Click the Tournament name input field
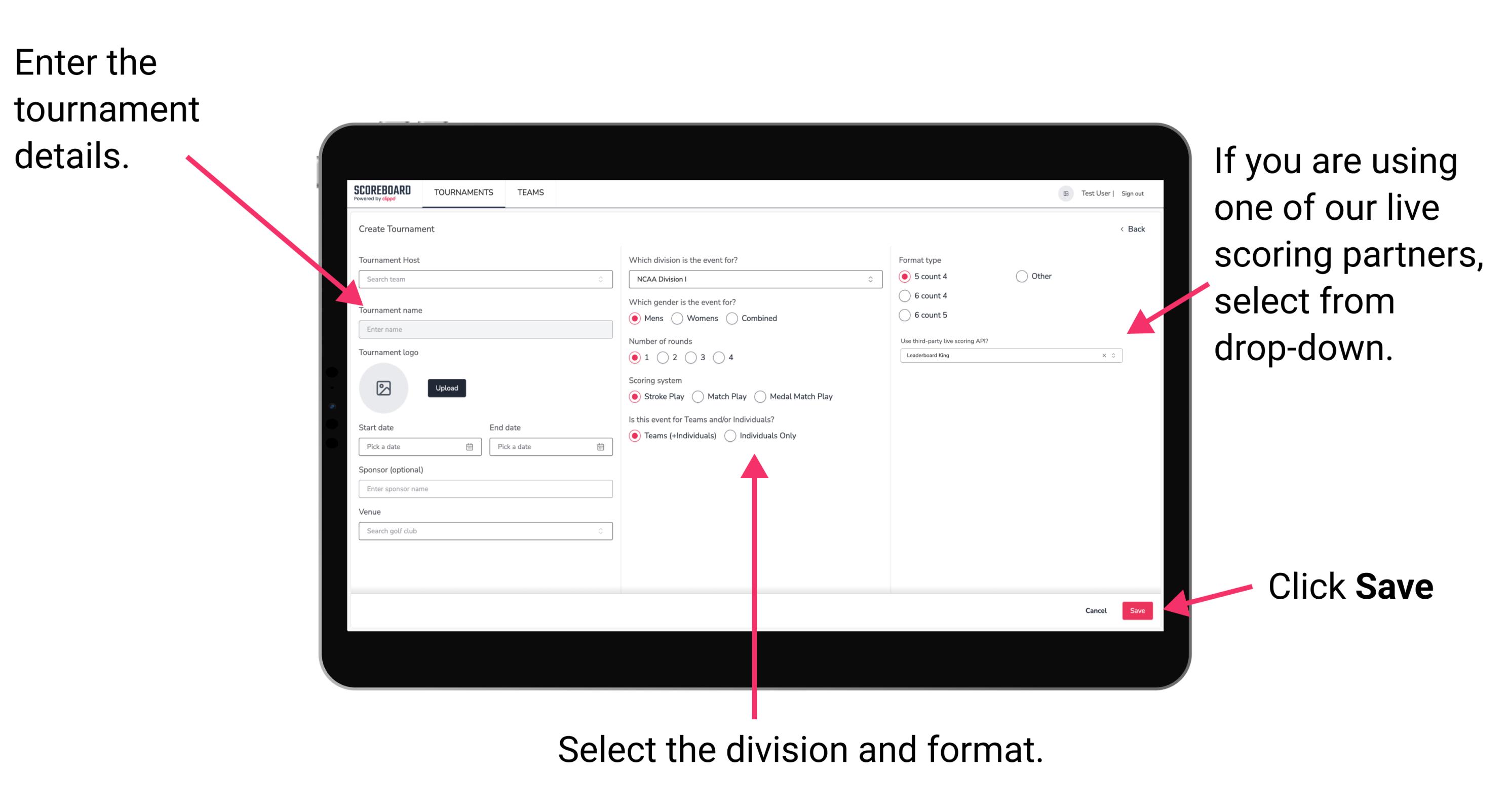The width and height of the screenshot is (1509, 812). 484,329
